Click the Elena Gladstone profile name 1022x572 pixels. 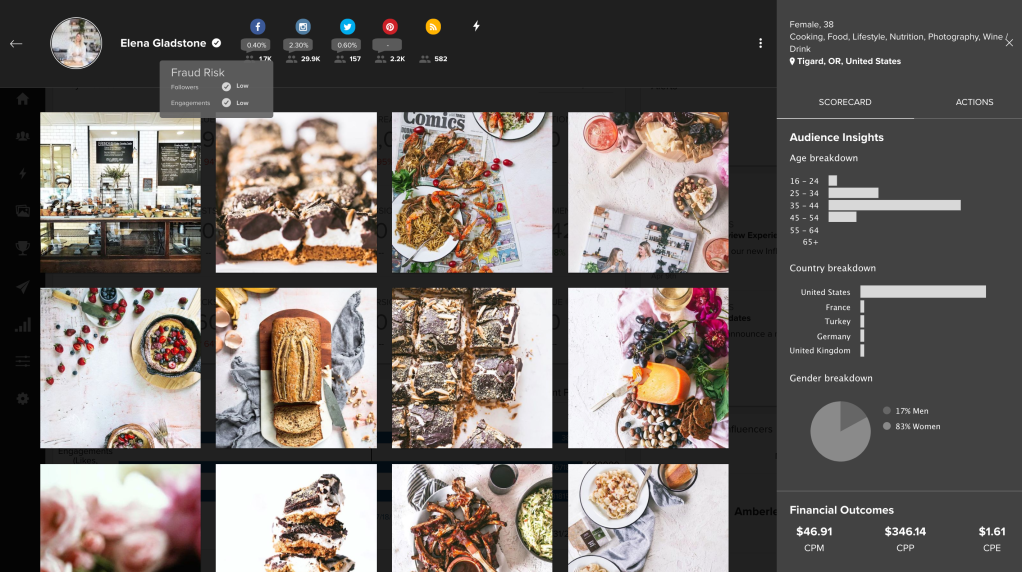163,44
